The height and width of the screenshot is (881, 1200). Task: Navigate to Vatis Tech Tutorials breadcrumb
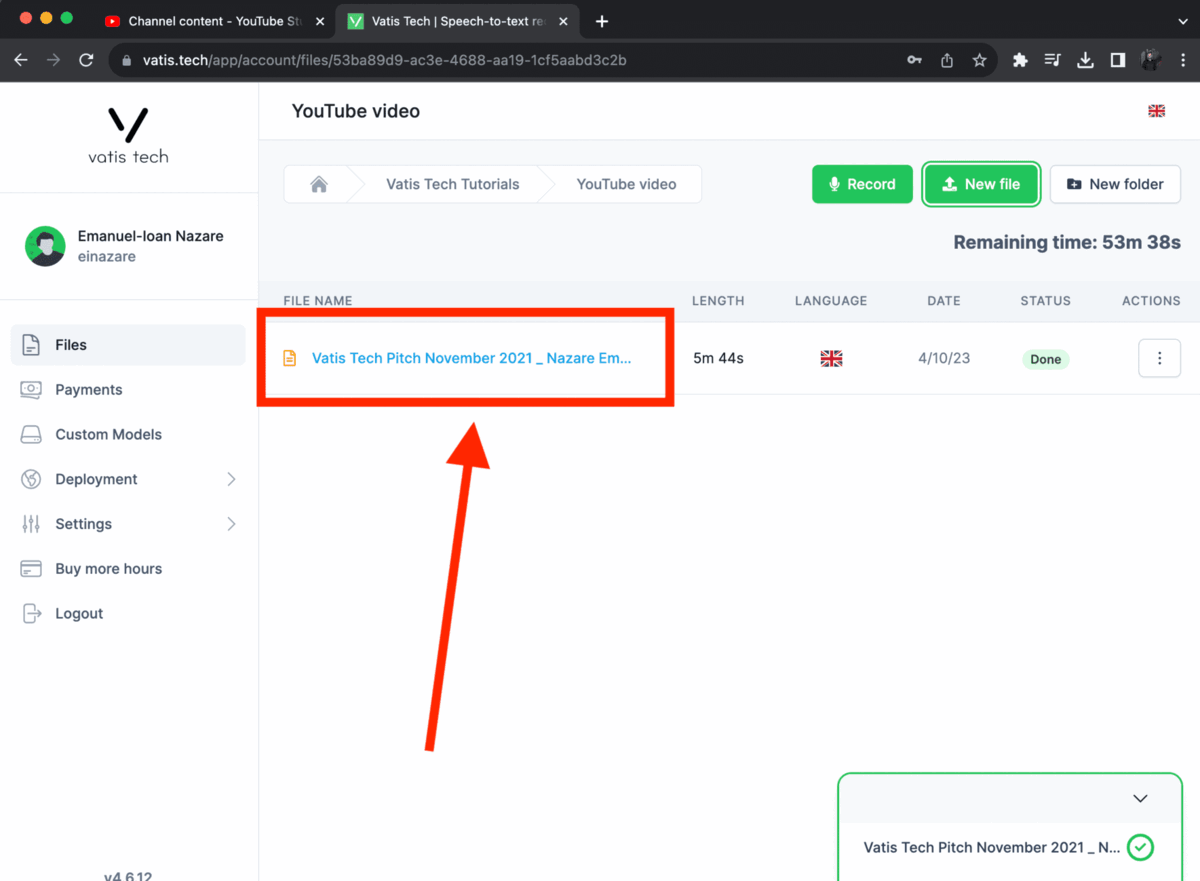[453, 184]
